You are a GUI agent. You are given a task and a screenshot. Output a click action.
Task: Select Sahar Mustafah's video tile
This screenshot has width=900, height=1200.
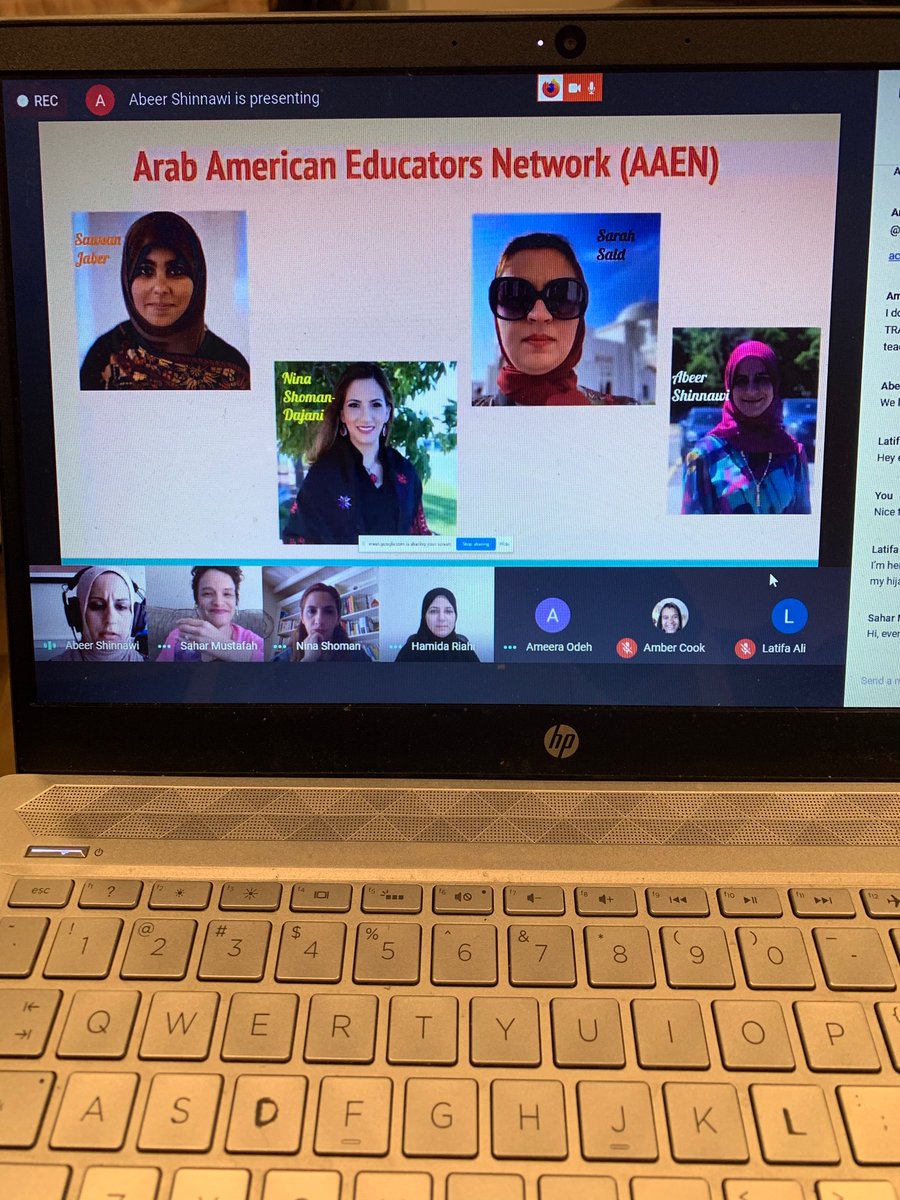pos(205,613)
